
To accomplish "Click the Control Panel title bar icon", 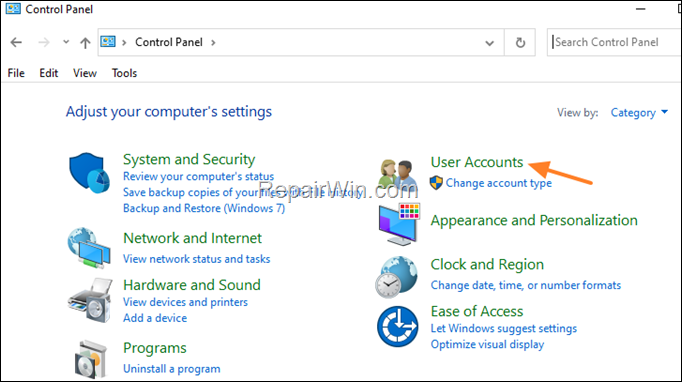I will (13, 9).
